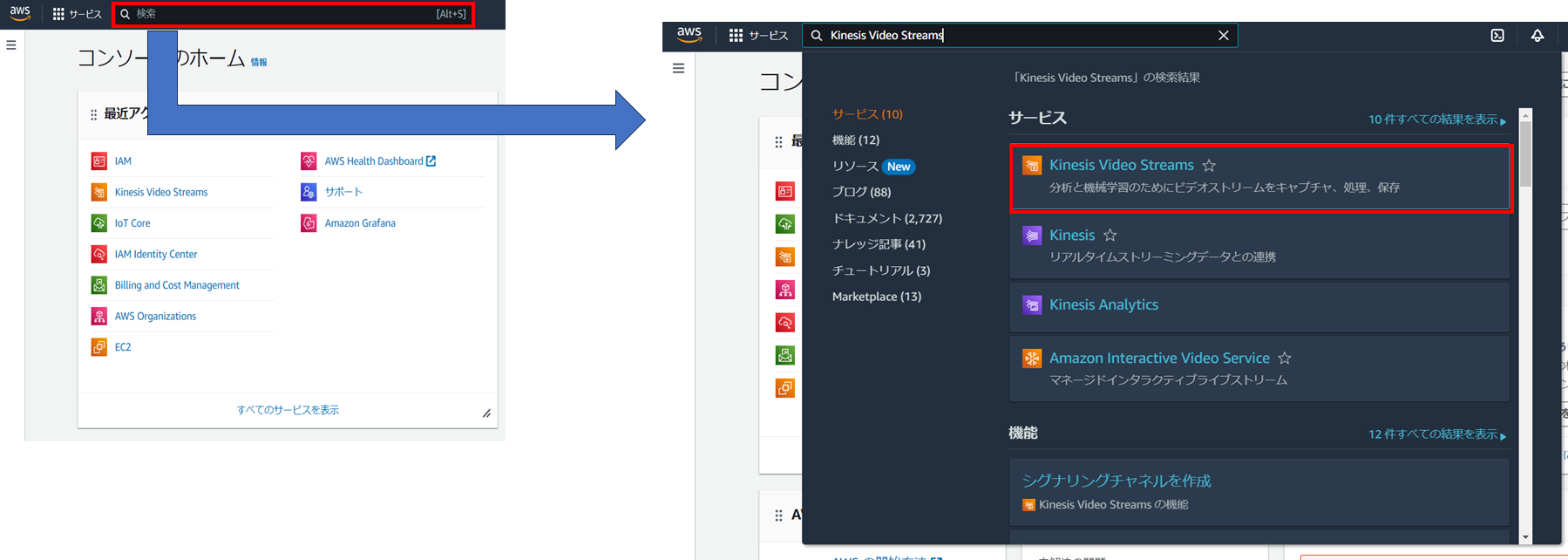Click the resize handle of the recently visited widget
The width and height of the screenshot is (1568, 560).
click(x=486, y=413)
